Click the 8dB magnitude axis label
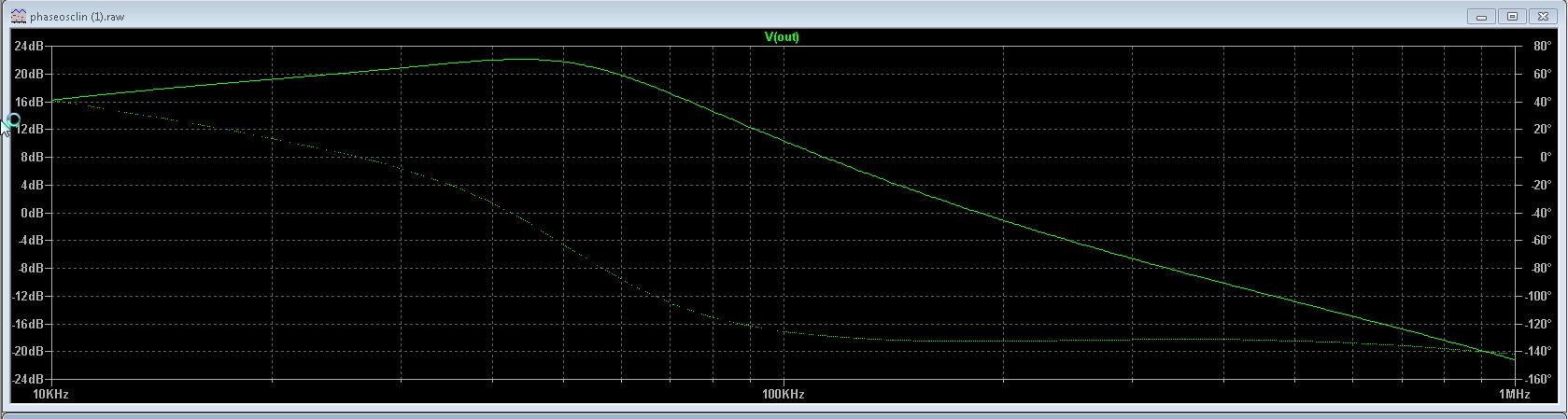Screen dimensions: 1568x419 [32, 157]
